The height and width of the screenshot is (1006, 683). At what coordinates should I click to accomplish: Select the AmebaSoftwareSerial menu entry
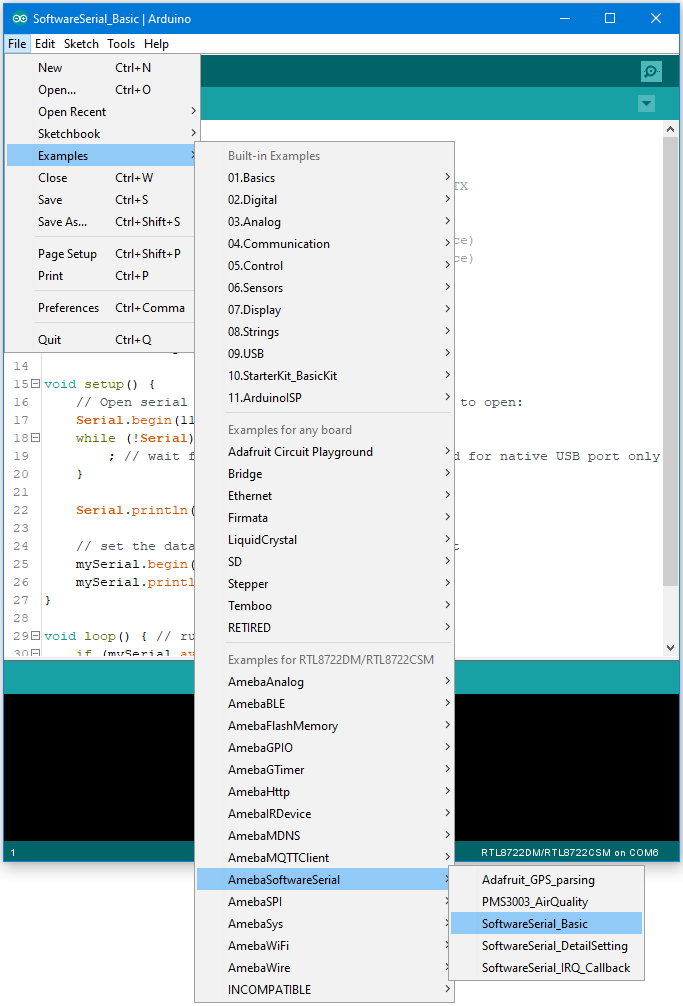325,880
